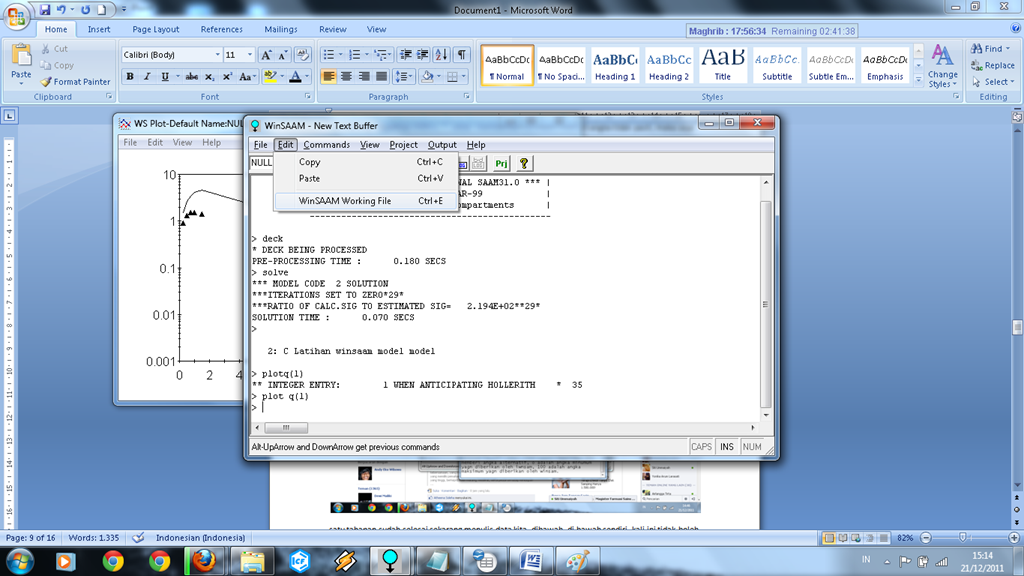The height and width of the screenshot is (576, 1024).
Task: Click Replace in the Editing group
Action: (x=993, y=65)
